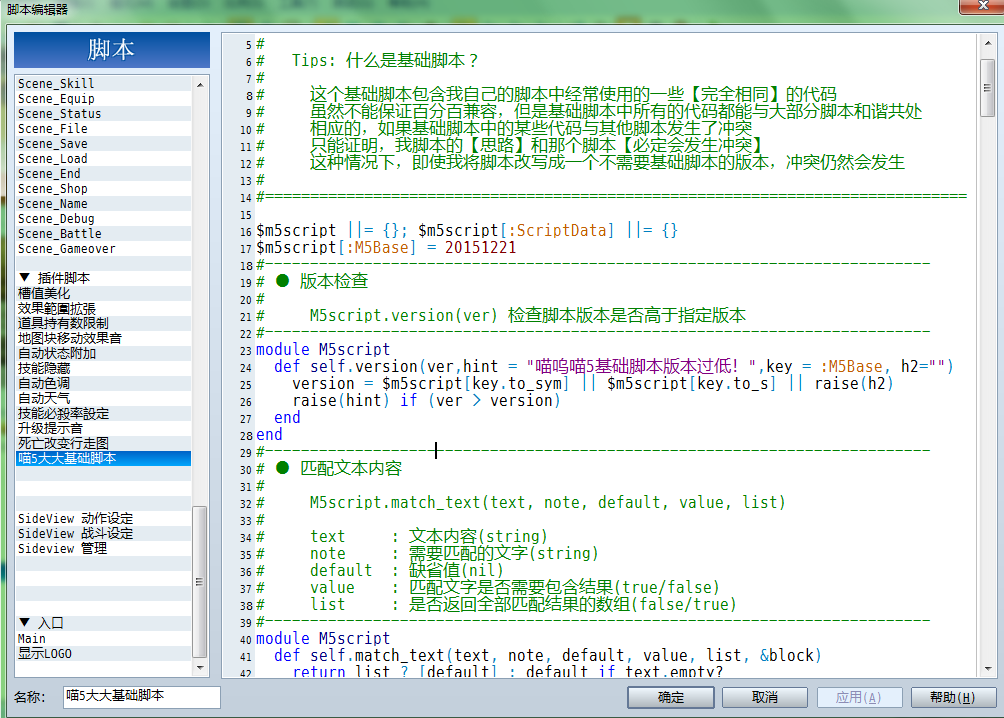1004x718 pixels.
Task: Select the Scene_Status script
Action: [x=103, y=114]
